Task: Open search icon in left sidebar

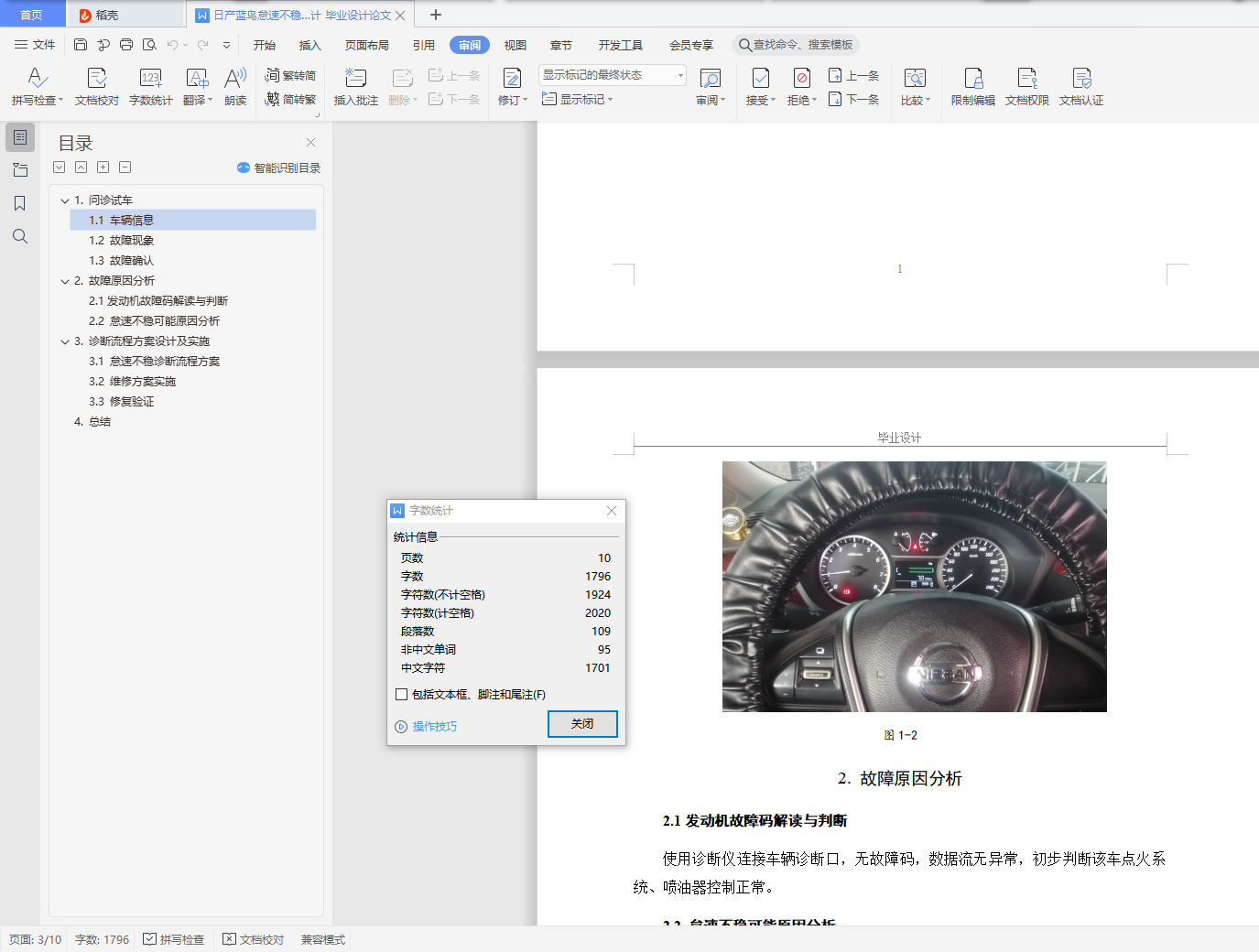Action: tap(20, 236)
